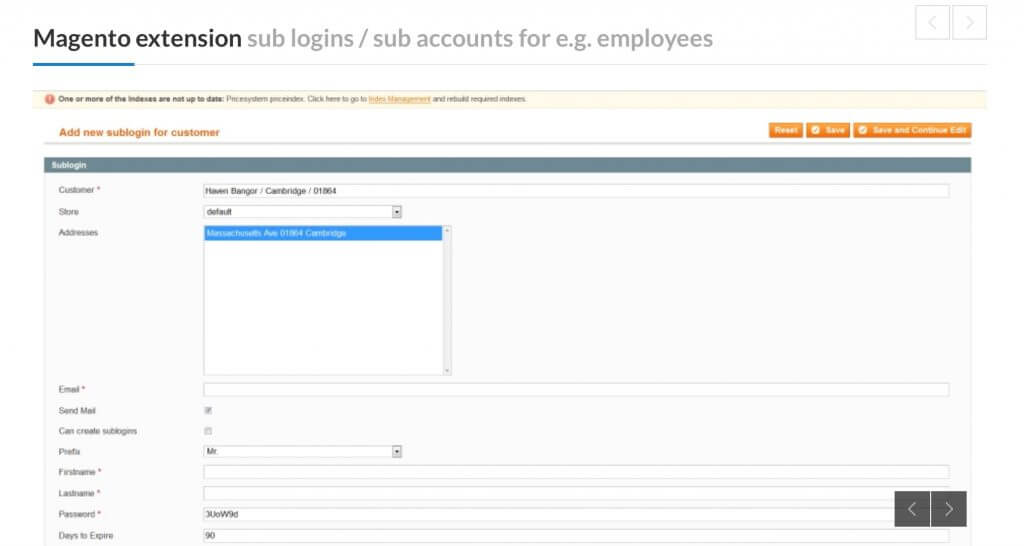Click Save and Continue Edit button
This screenshot has width=1024, height=546.
click(x=912, y=130)
